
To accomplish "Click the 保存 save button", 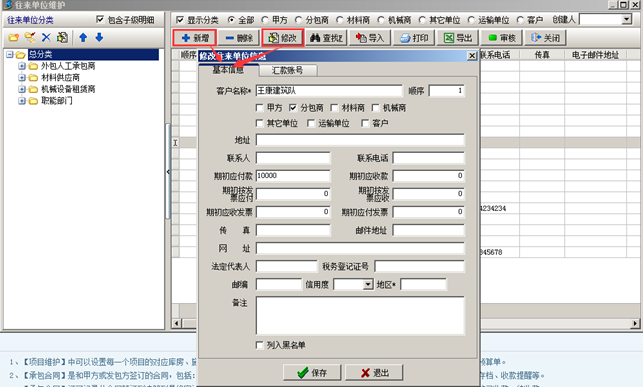I will point(312,373).
